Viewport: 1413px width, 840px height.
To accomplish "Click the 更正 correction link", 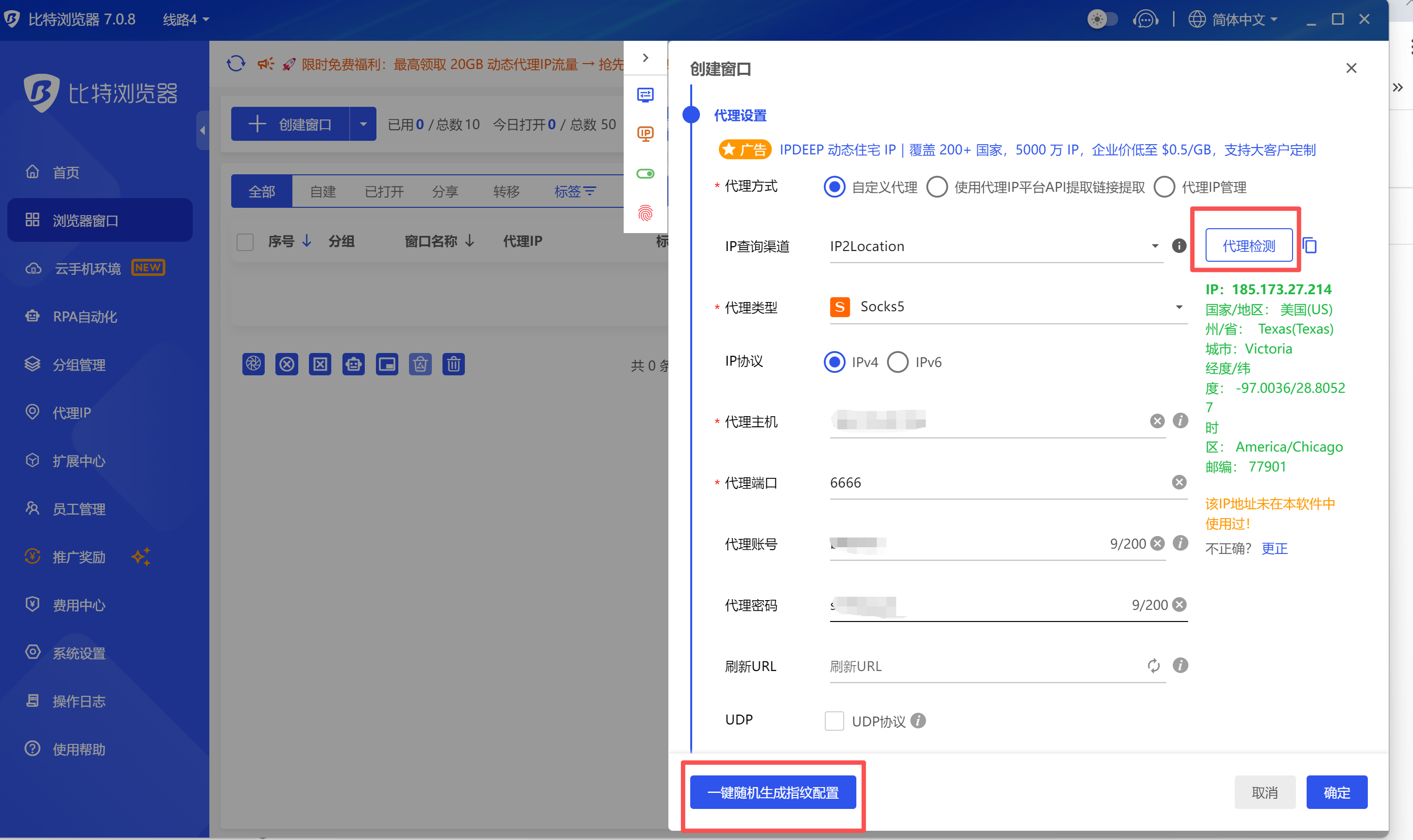I will pos(1274,549).
